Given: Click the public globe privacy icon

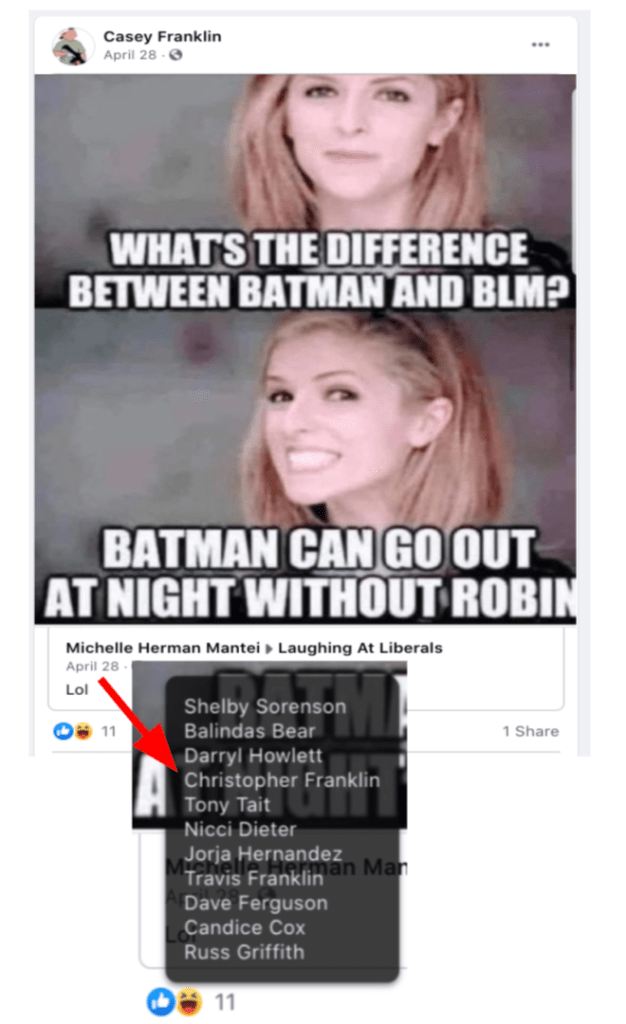Looking at the screenshot, I should (176, 56).
